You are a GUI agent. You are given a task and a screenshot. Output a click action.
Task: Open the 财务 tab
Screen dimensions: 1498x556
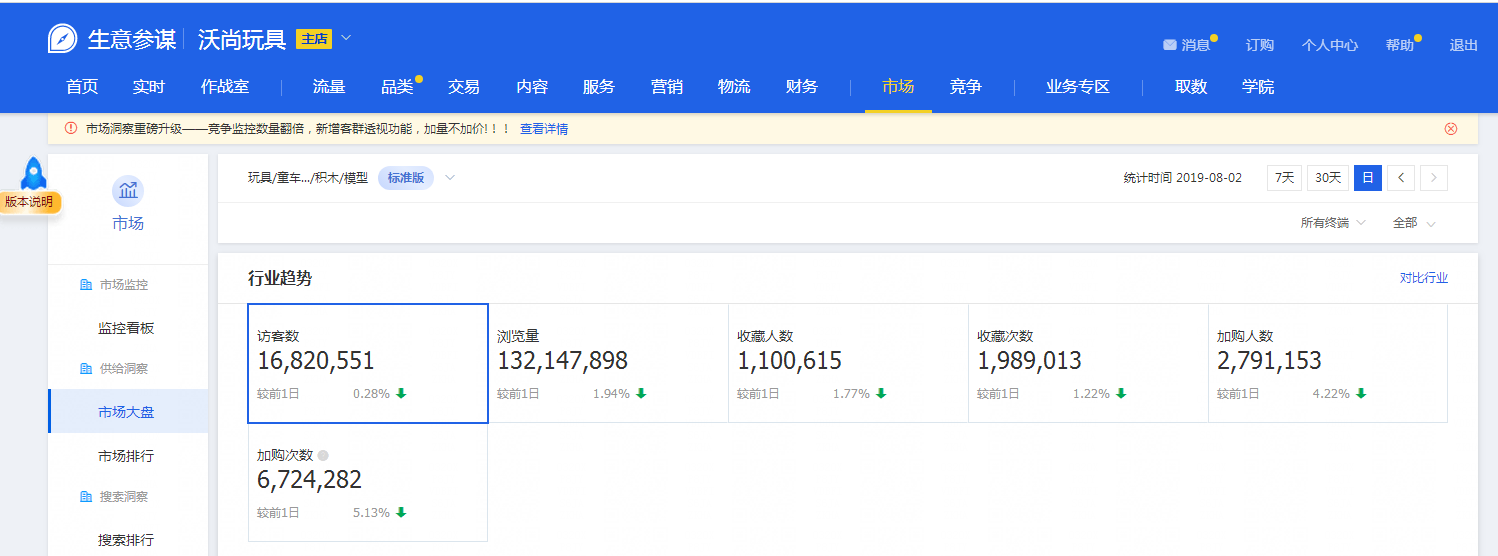(x=802, y=87)
